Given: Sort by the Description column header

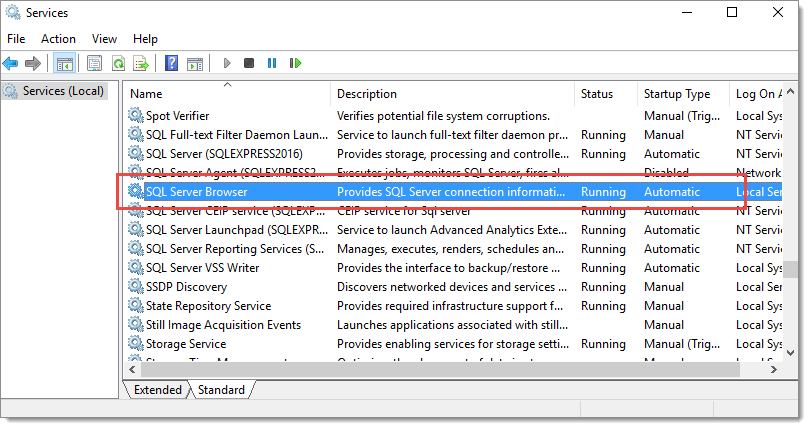Looking at the screenshot, I should click(452, 94).
